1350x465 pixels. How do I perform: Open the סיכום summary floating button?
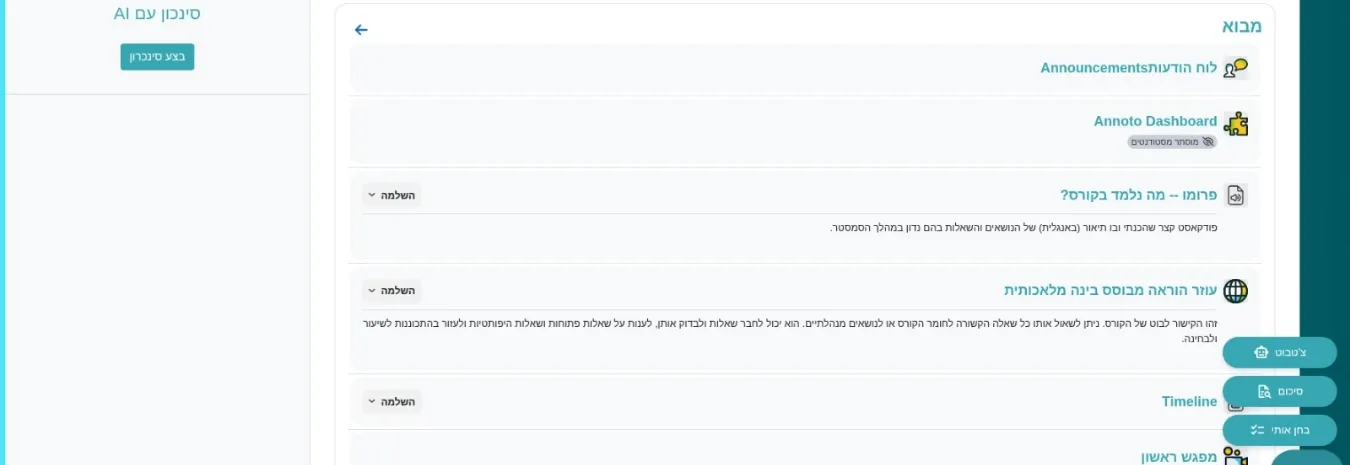(x=1279, y=391)
